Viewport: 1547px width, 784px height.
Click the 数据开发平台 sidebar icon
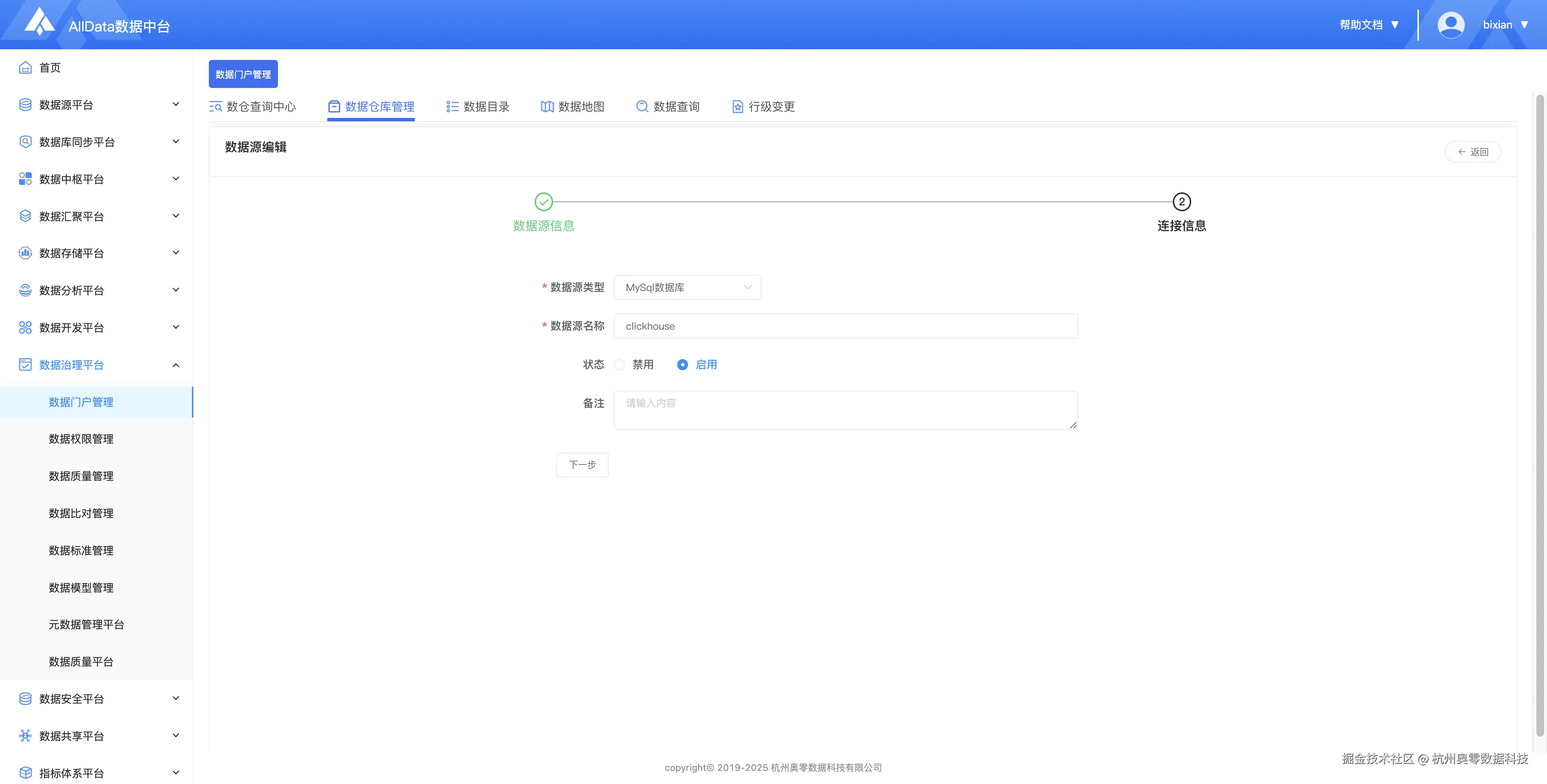[x=25, y=328]
